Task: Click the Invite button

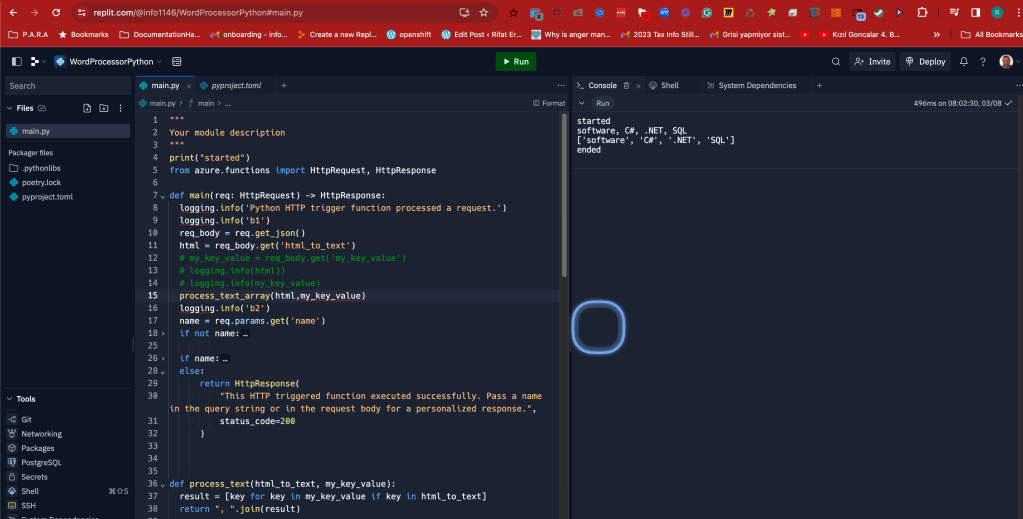Action: [x=872, y=61]
